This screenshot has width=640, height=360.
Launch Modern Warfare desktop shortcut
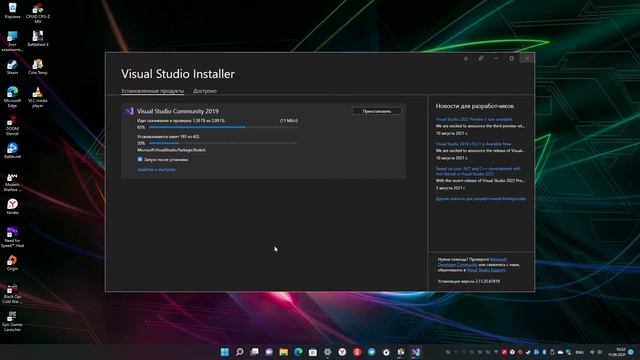point(12,181)
